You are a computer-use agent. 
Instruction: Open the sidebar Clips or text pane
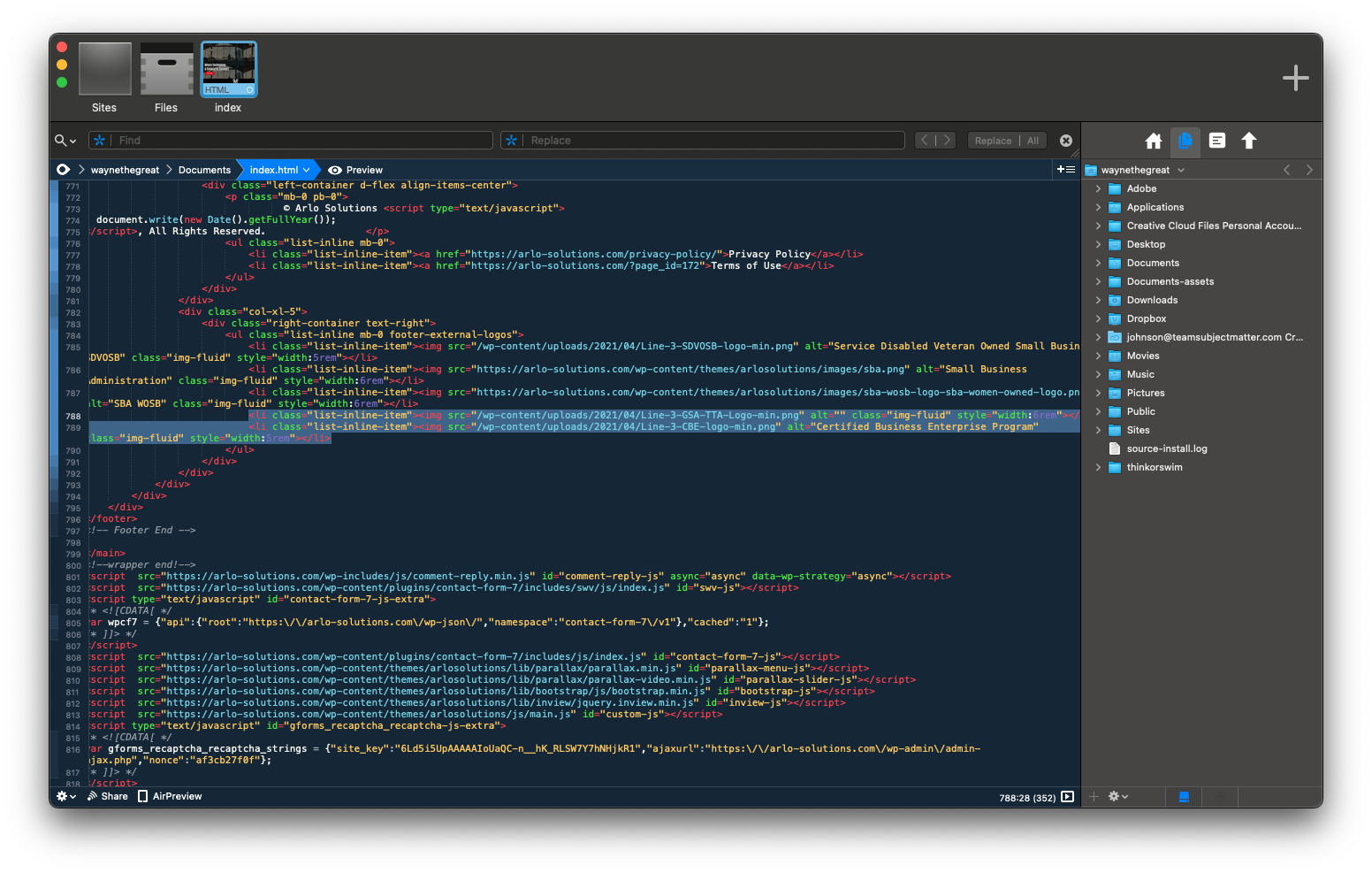point(1217,141)
